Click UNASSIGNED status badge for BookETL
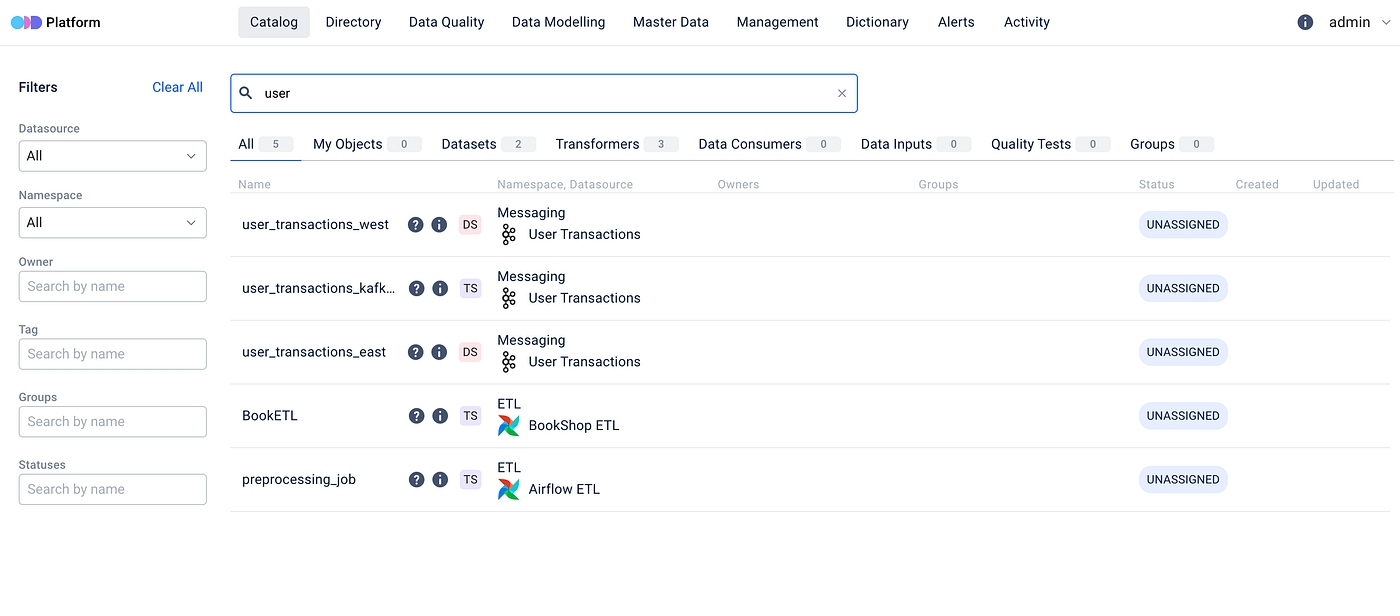The image size is (1400, 616). pos(1183,416)
